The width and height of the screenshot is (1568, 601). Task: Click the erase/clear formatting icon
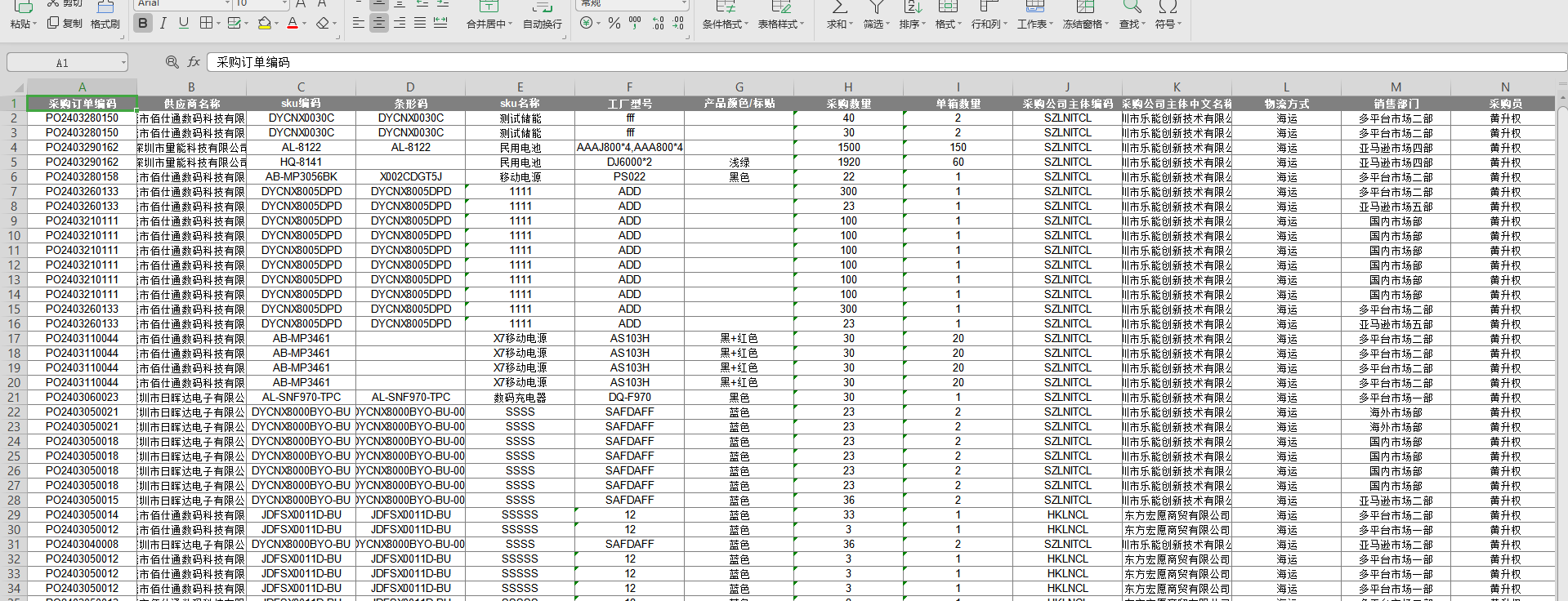click(323, 23)
